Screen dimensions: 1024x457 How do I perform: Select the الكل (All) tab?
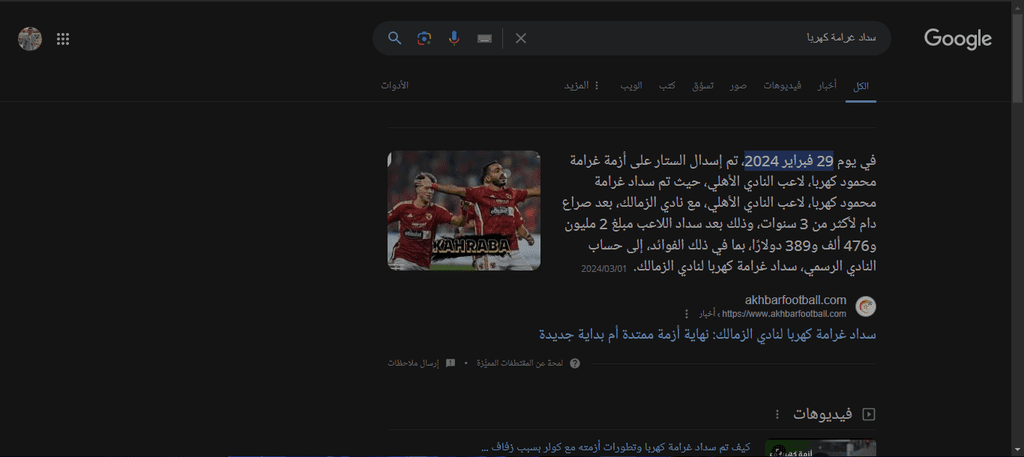tap(861, 86)
